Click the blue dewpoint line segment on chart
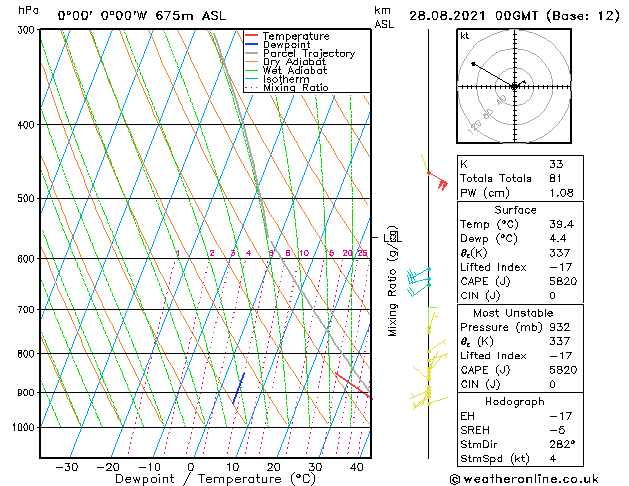Image resolution: width=629 pixels, height=486 pixels. pos(239,386)
